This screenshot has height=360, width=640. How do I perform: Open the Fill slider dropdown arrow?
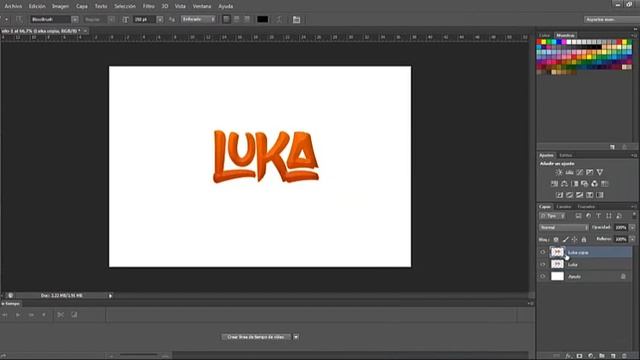coord(632,239)
